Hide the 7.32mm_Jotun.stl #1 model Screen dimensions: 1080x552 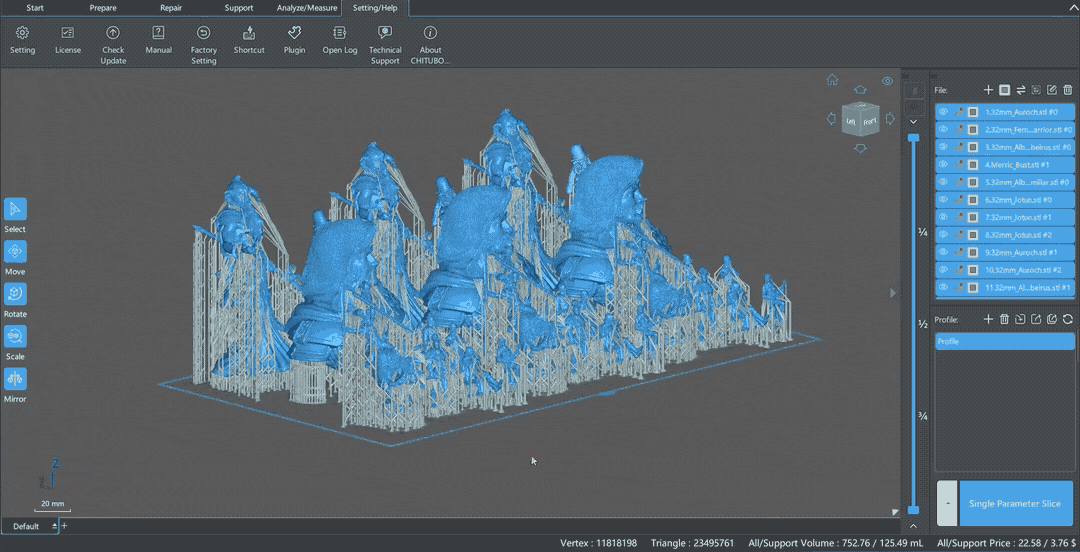[944, 217]
